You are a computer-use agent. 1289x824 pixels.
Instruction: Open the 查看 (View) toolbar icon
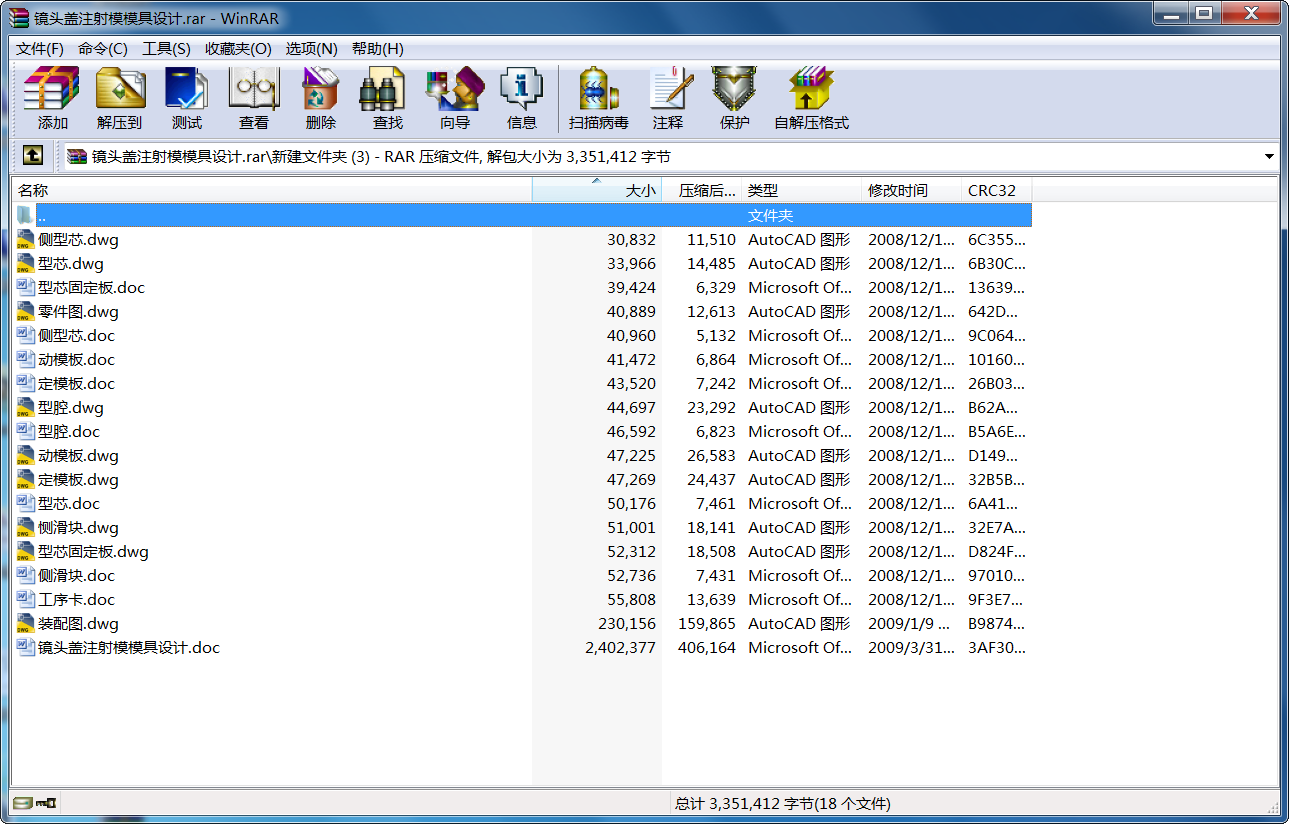tap(253, 99)
